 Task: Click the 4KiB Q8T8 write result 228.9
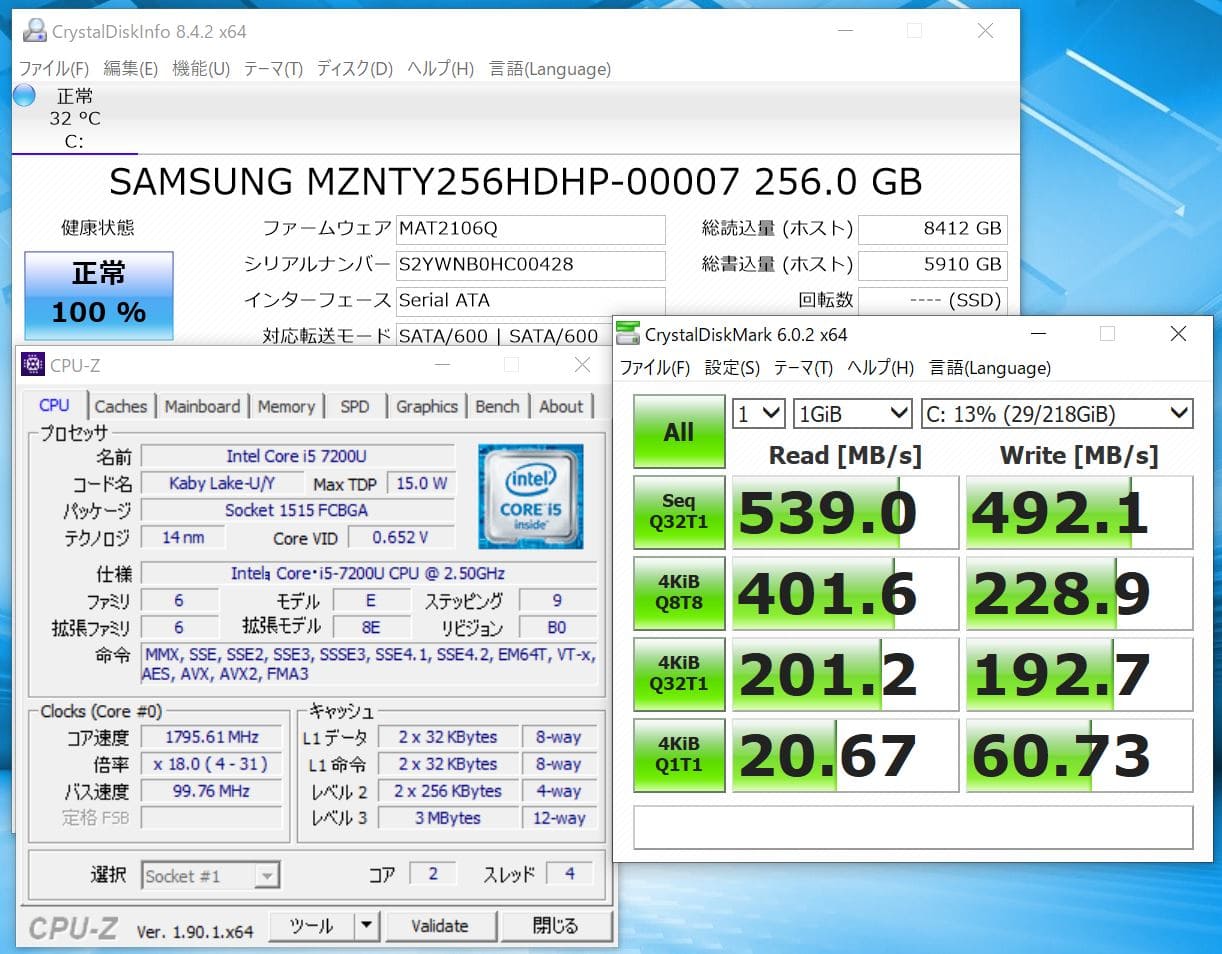click(1080, 594)
